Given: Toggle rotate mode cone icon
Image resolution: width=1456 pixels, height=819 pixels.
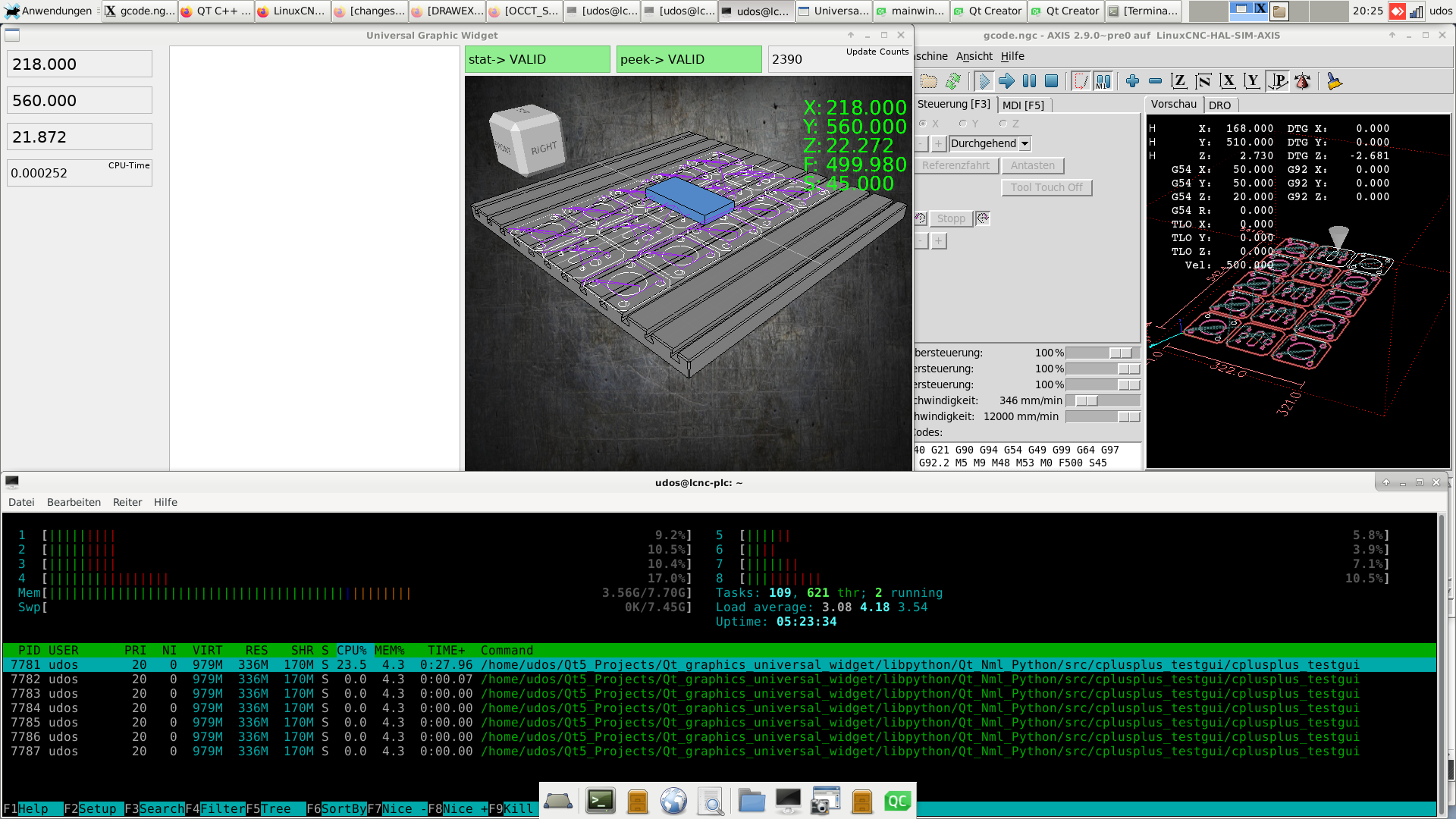Looking at the screenshot, I should [x=1303, y=81].
